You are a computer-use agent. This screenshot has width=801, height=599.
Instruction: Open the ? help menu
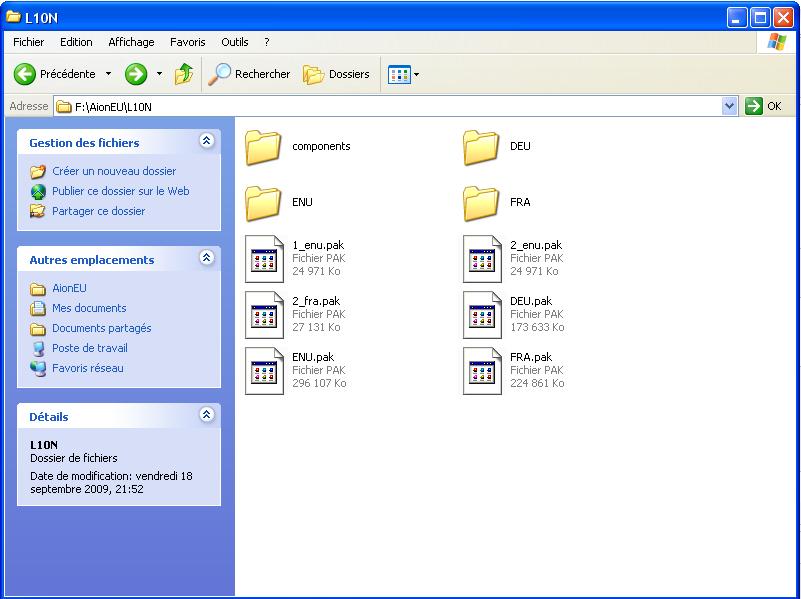click(x=267, y=42)
